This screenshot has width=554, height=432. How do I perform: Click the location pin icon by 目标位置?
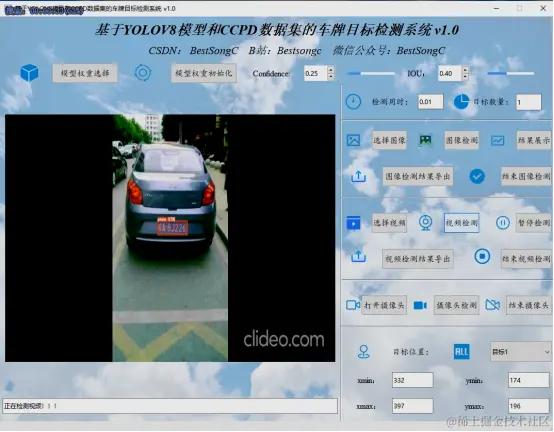point(364,352)
